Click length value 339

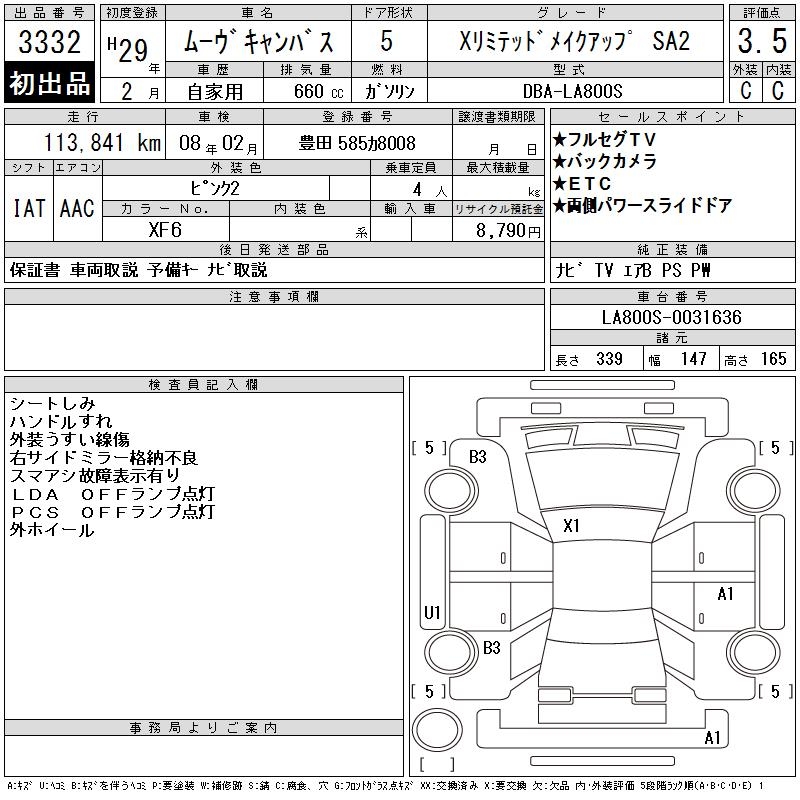click(x=609, y=359)
